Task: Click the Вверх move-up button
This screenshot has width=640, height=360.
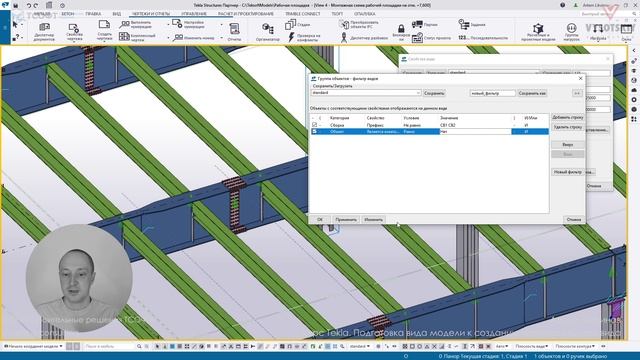Action: (567, 144)
